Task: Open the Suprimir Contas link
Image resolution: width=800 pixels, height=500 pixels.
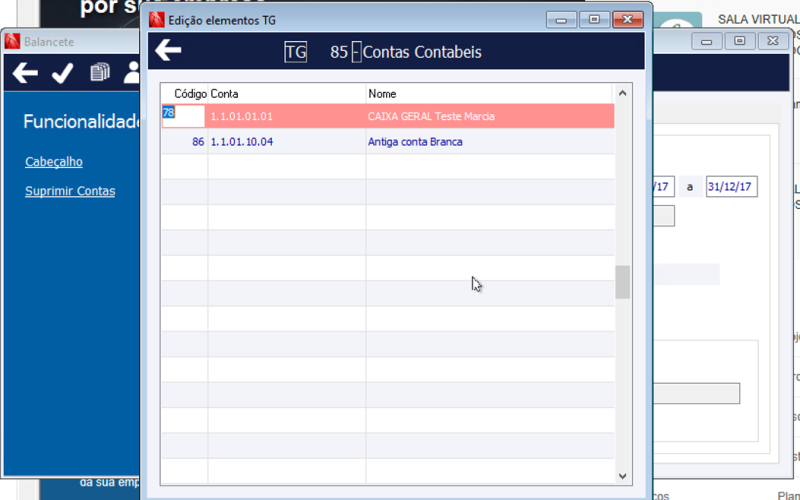Action: point(70,191)
